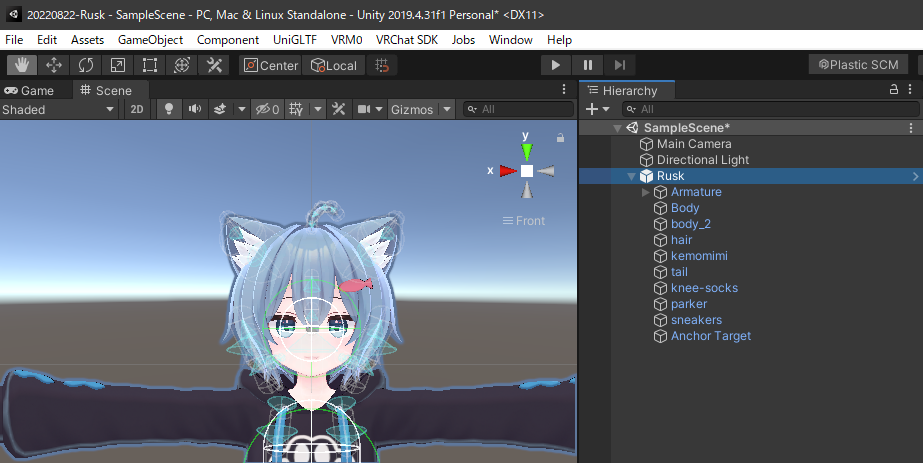Open scene view component tools icon
Screen dimensions: 923x463
(338, 109)
